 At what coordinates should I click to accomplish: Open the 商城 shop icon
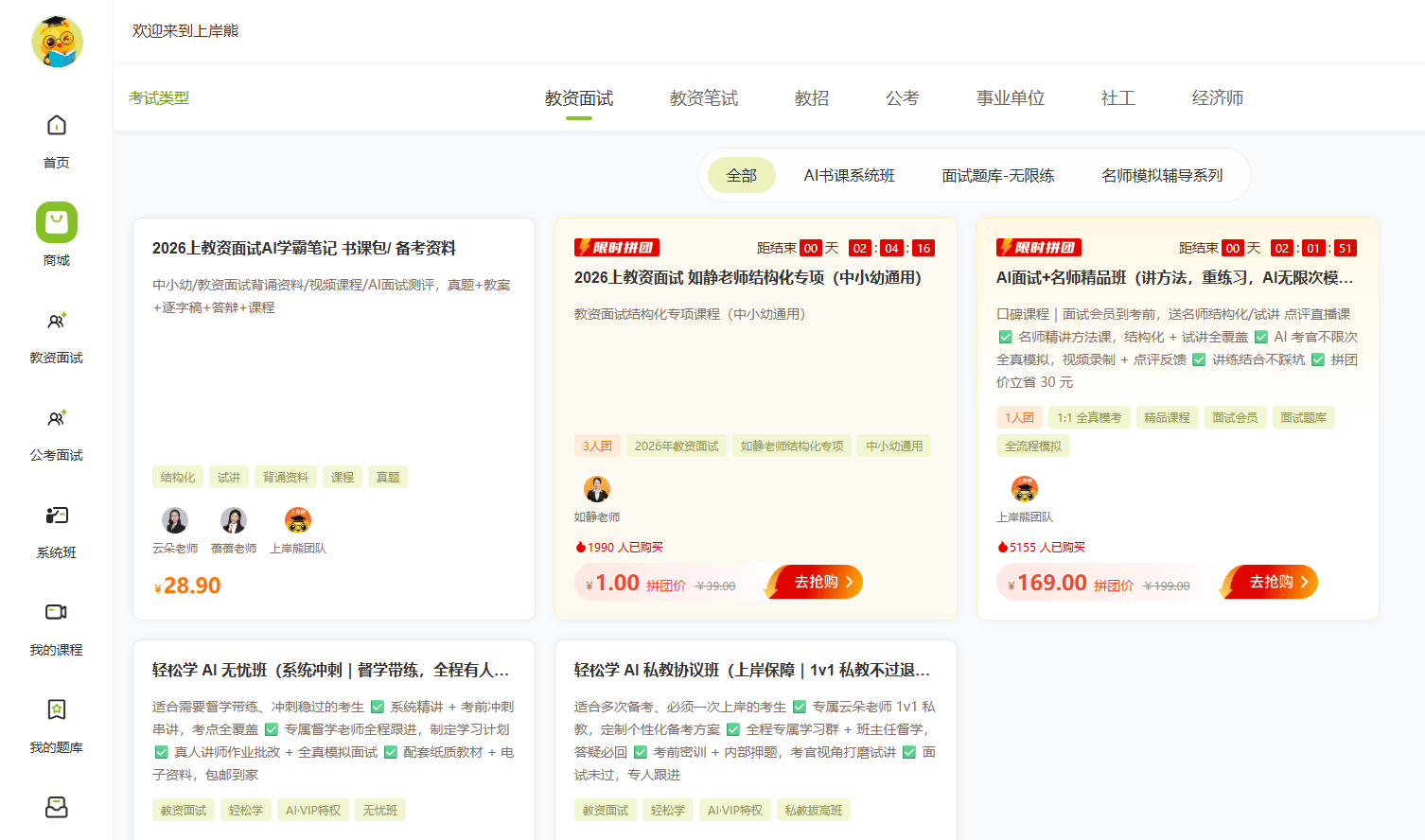pyautogui.click(x=57, y=222)
